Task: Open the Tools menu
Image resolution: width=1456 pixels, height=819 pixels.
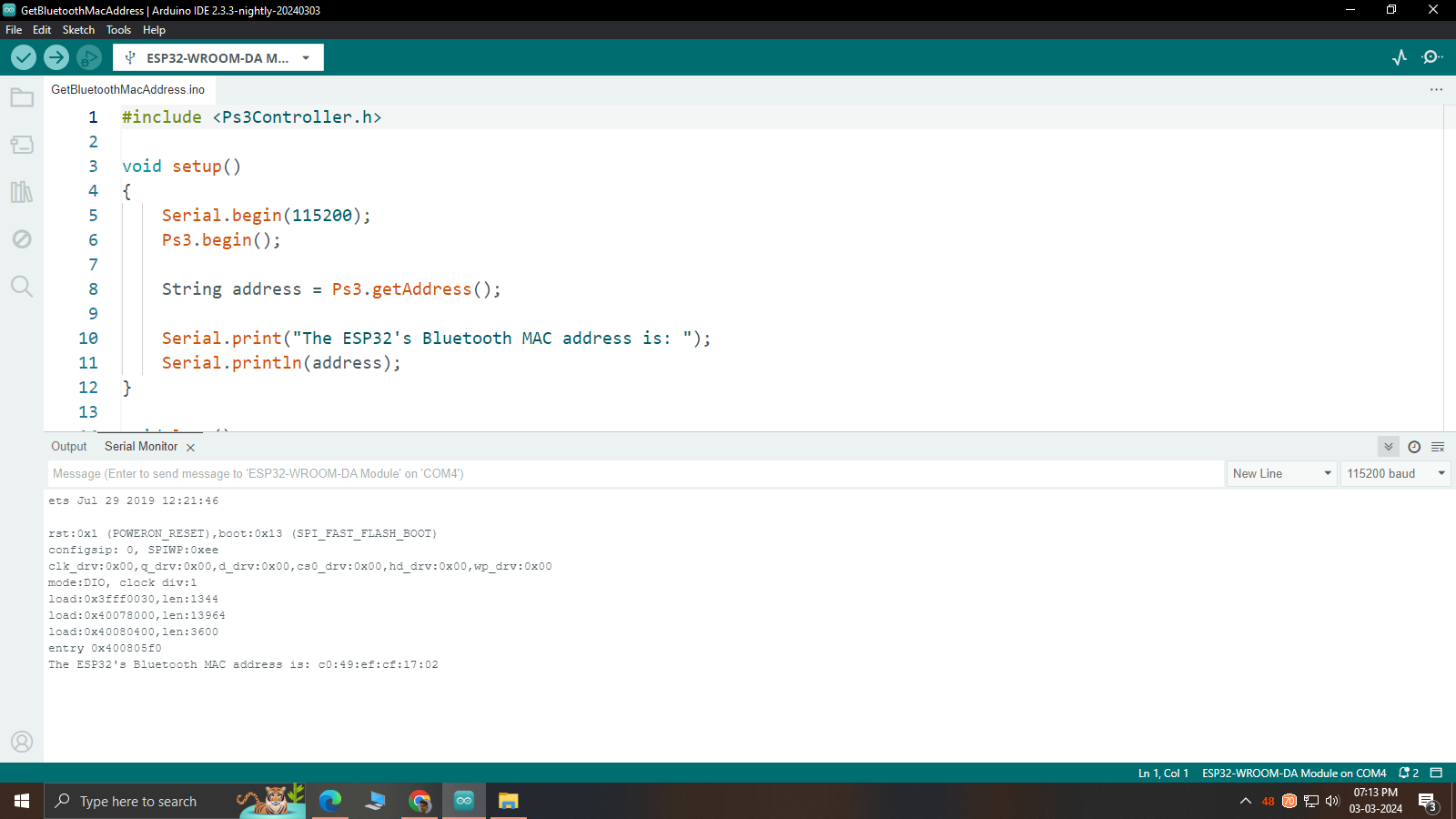Action: click(x=118, y=30)
